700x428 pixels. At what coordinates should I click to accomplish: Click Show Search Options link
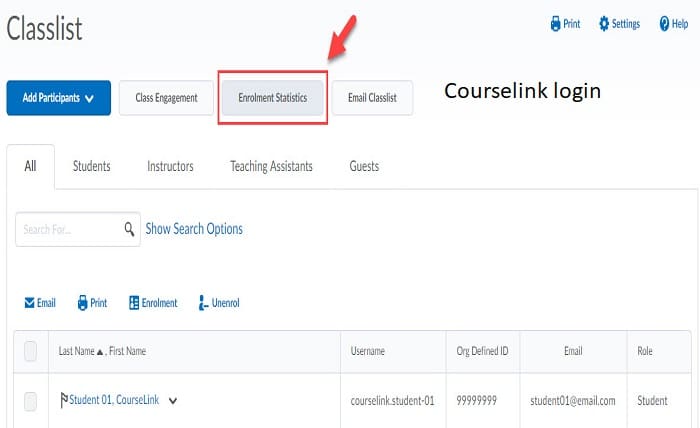pos(194,229)
